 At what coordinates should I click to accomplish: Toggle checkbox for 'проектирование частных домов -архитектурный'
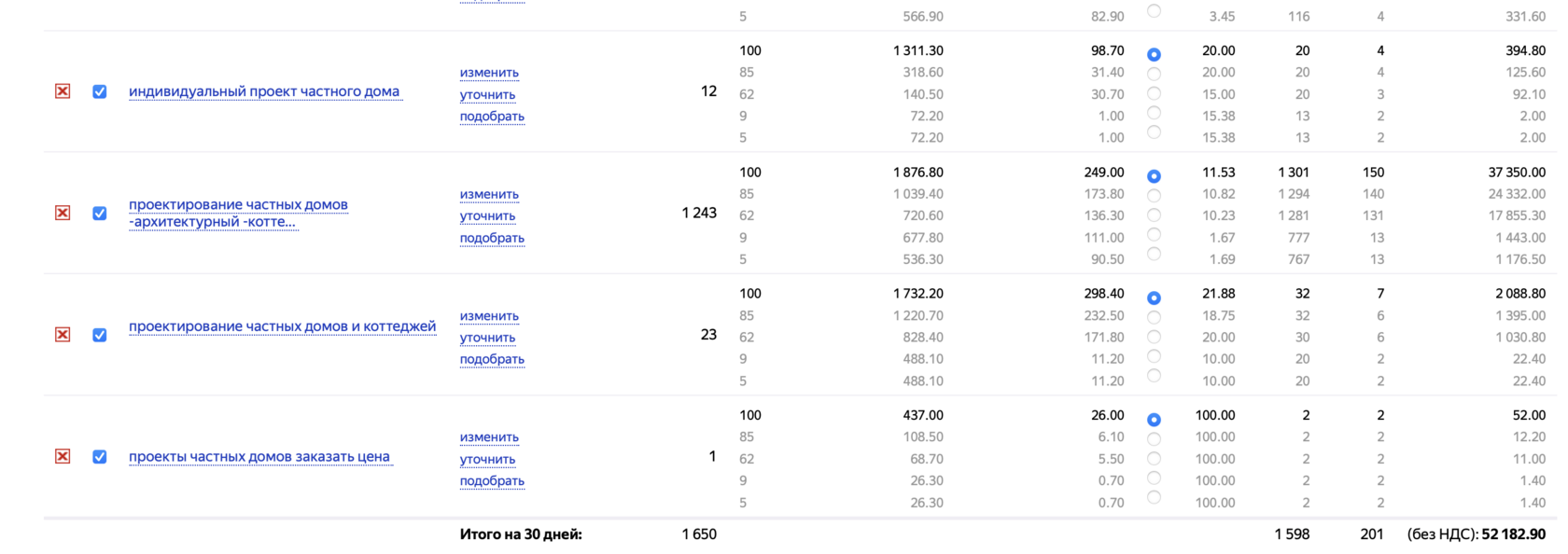tap(100, 213)
